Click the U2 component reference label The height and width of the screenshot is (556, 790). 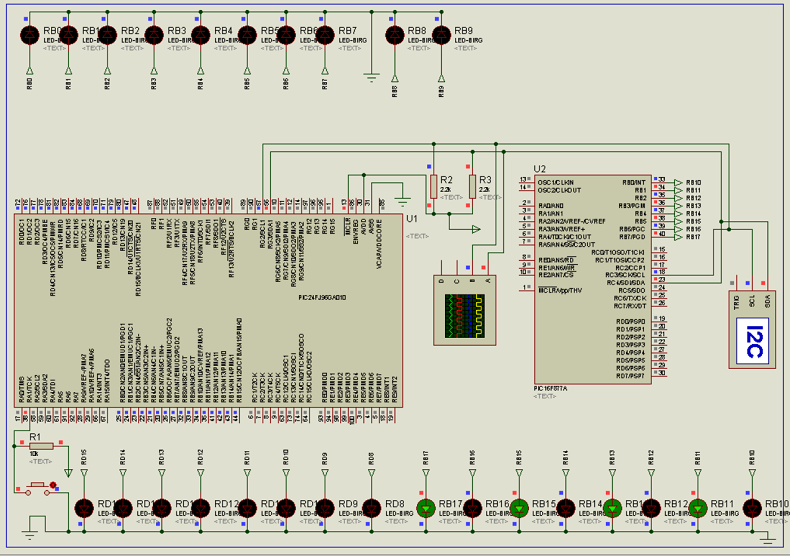(540, 168)
